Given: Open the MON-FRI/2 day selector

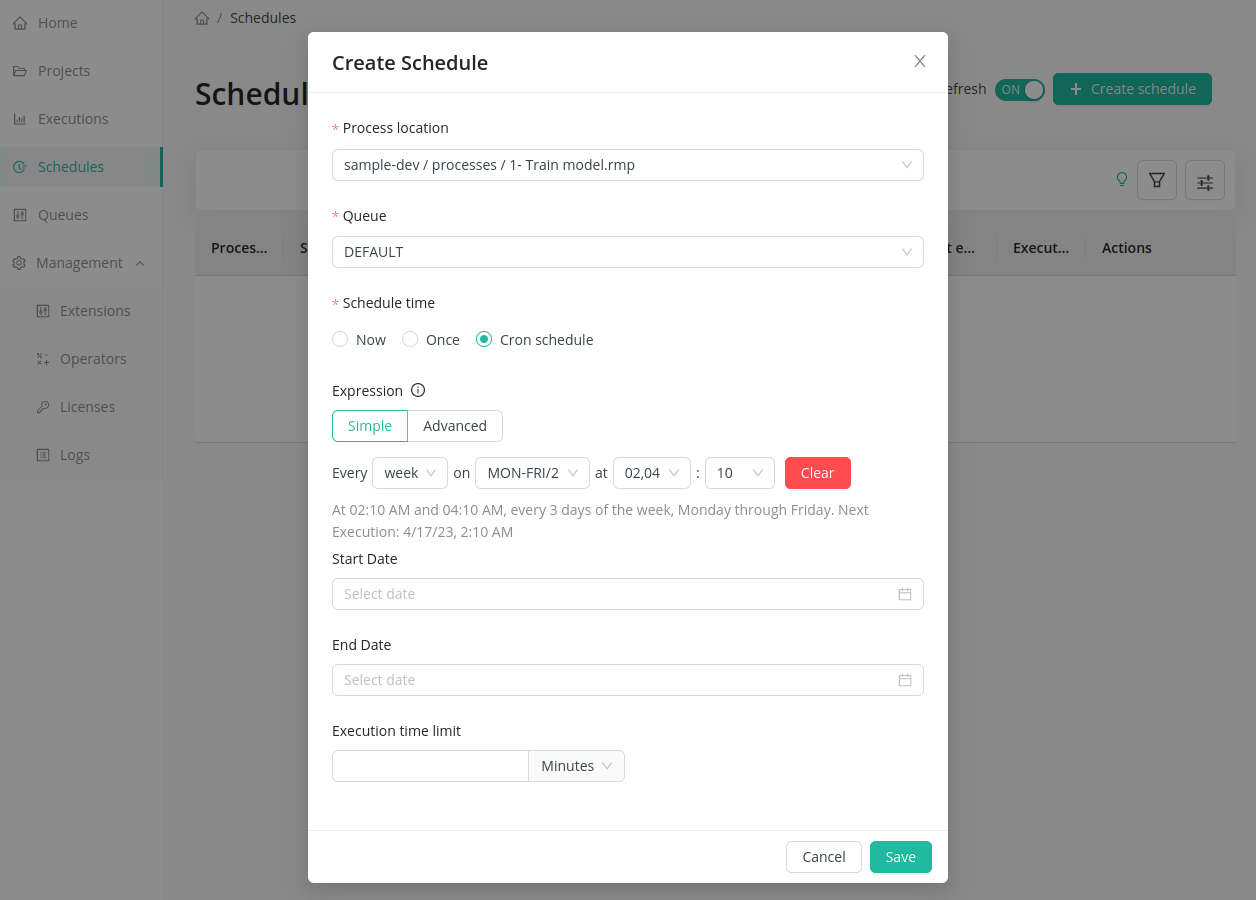Looking at the screenshot, I should click(532, 473).
